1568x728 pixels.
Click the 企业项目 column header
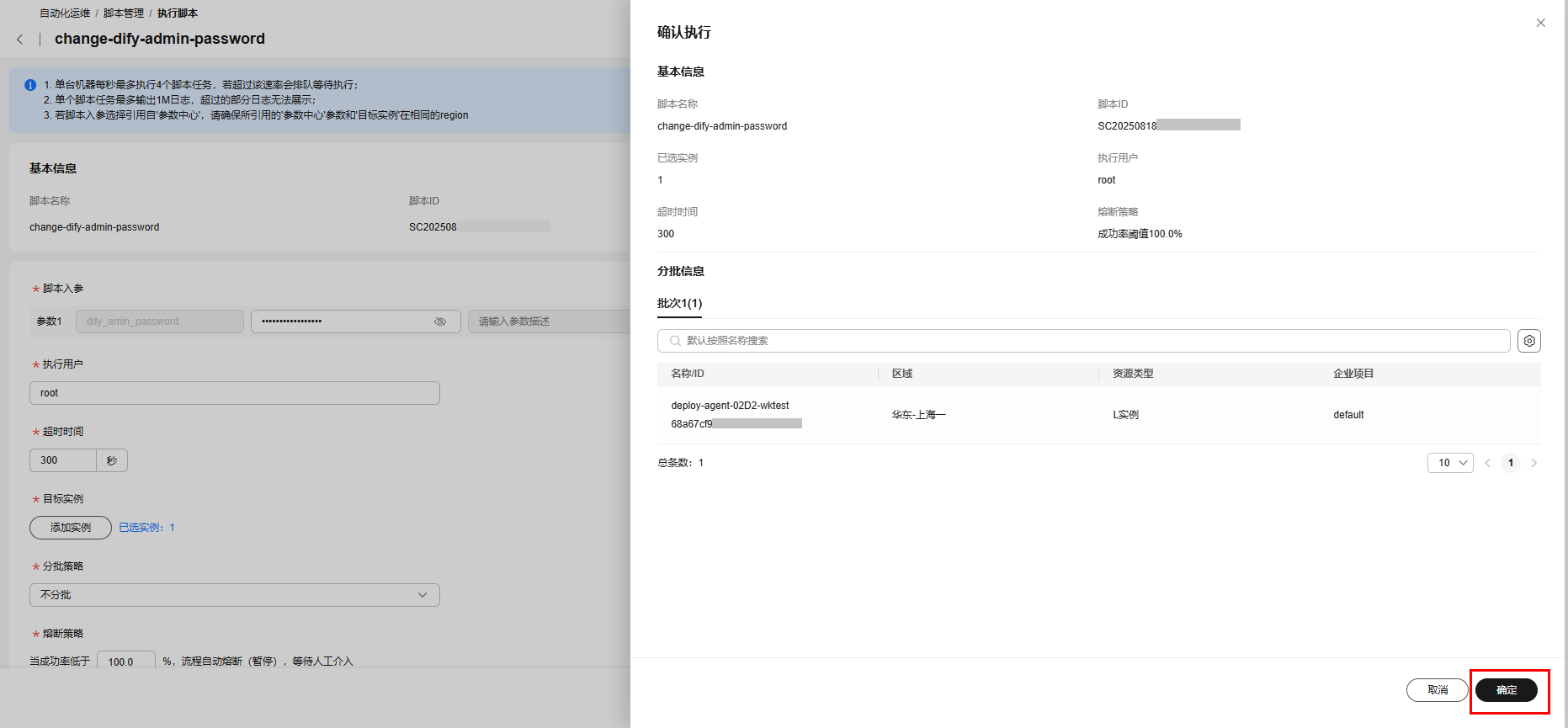(1353, 374)
